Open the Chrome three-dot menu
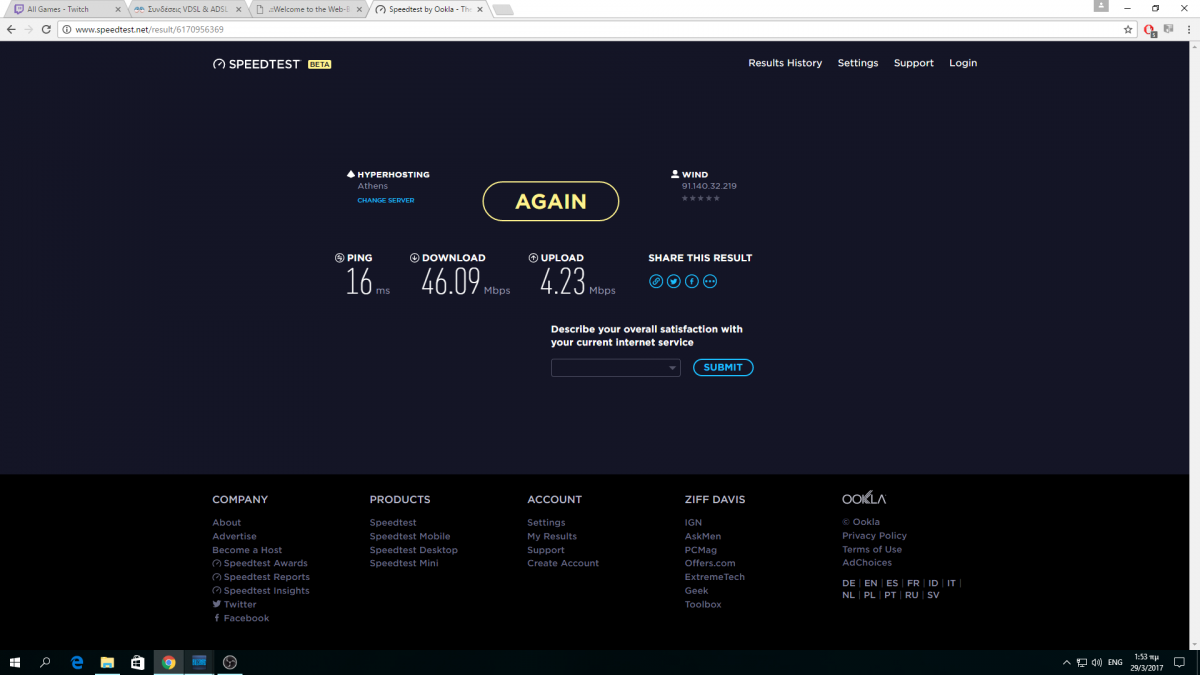Screen dimensions: 1200x675 pos(1187,30)
